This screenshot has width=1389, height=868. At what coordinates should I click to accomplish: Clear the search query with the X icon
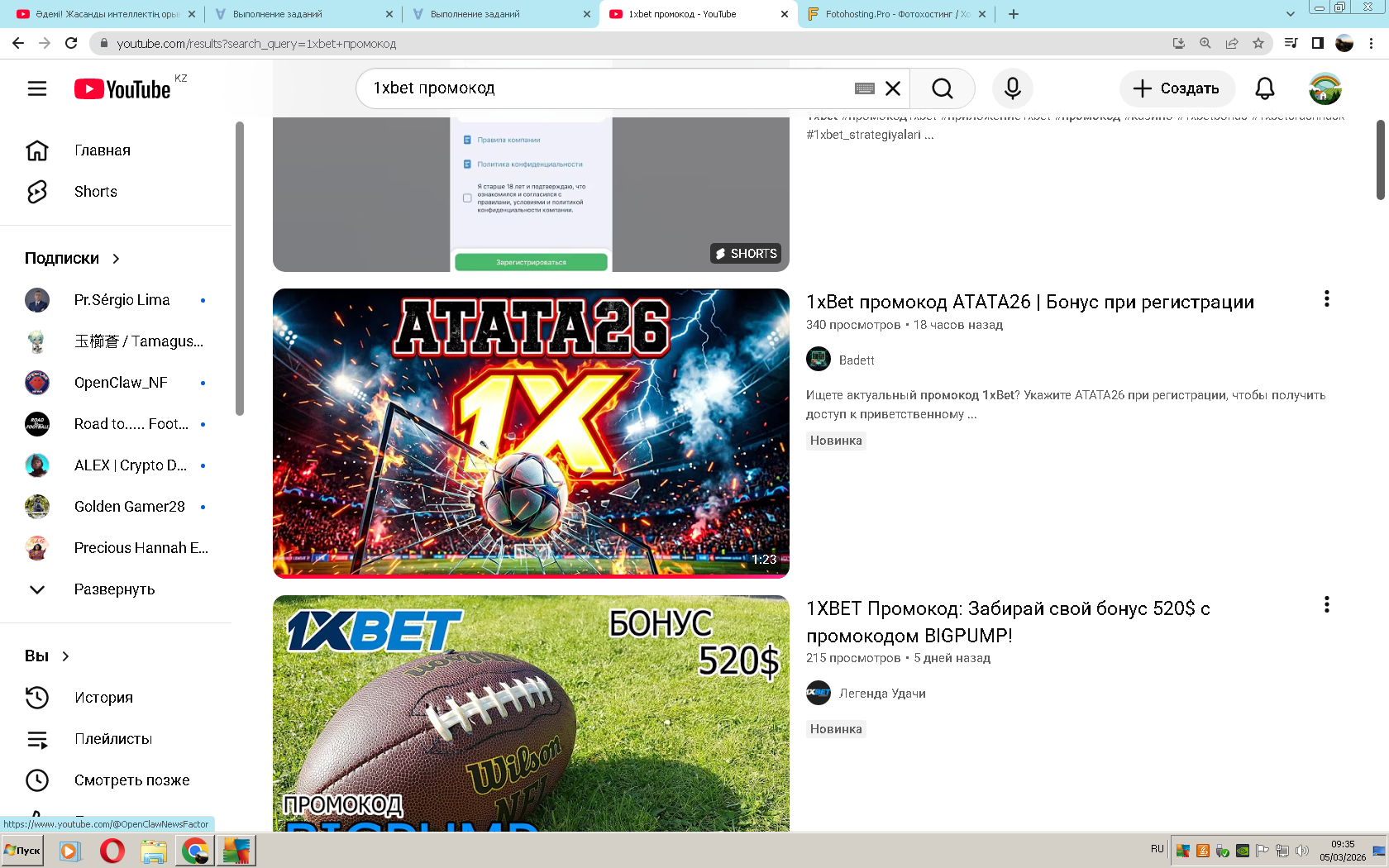tap(893, 88)
